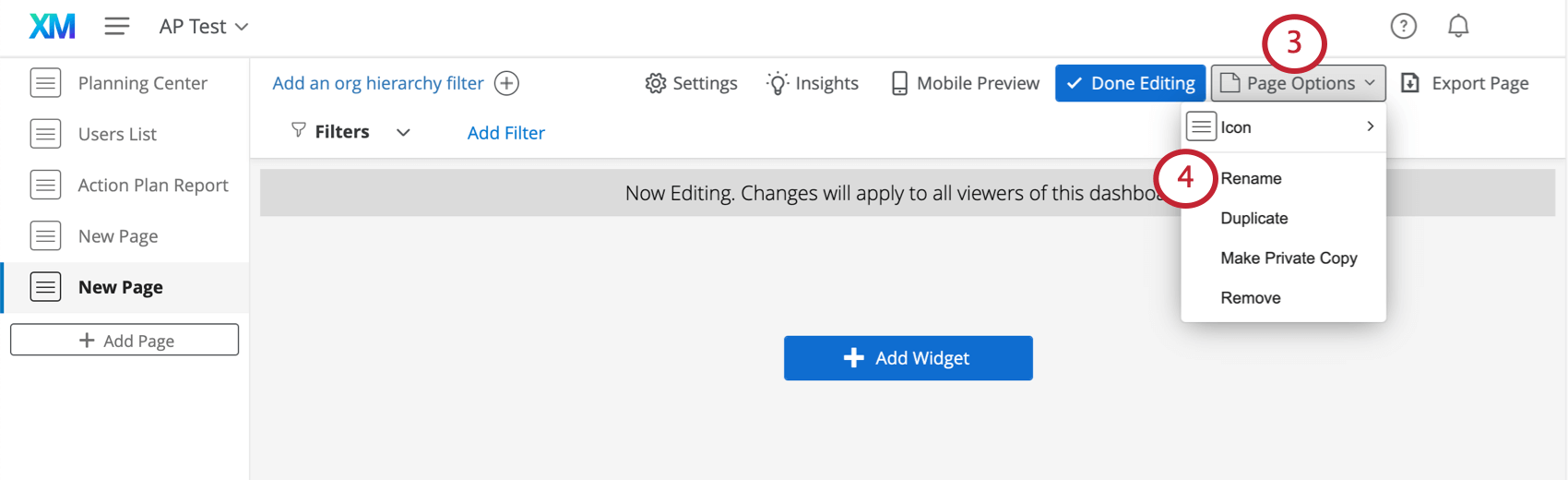Select Make Private Copy option
The image size is (1568, 480).
pos(1289,258)
